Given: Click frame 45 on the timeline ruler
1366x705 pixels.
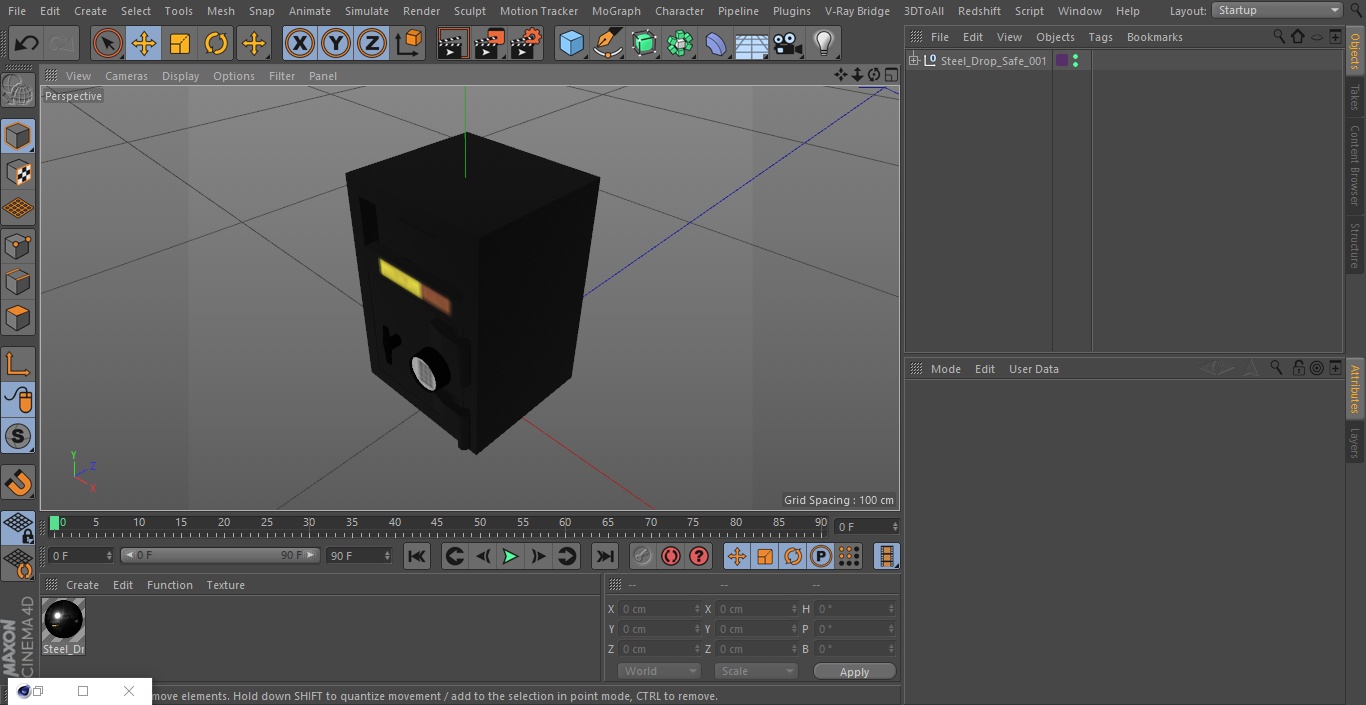Looking at the screenshot, I should coord(437,523).
